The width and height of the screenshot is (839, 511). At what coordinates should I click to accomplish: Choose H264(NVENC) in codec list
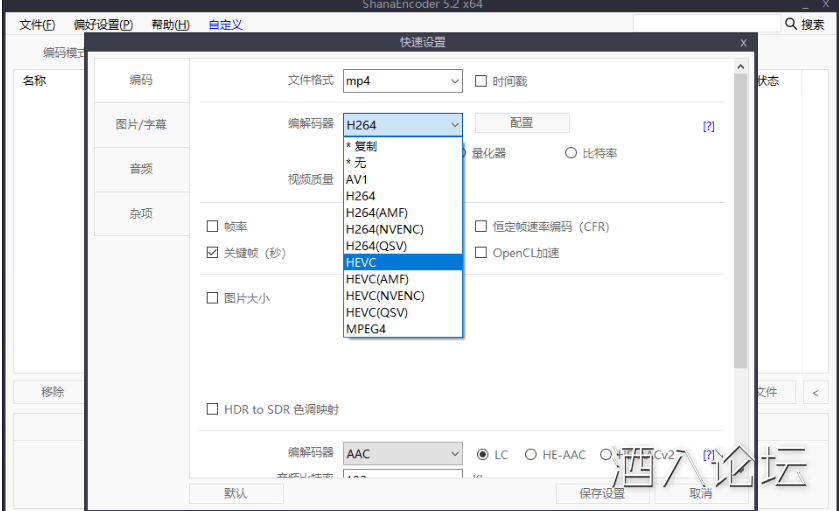point(402,229)
